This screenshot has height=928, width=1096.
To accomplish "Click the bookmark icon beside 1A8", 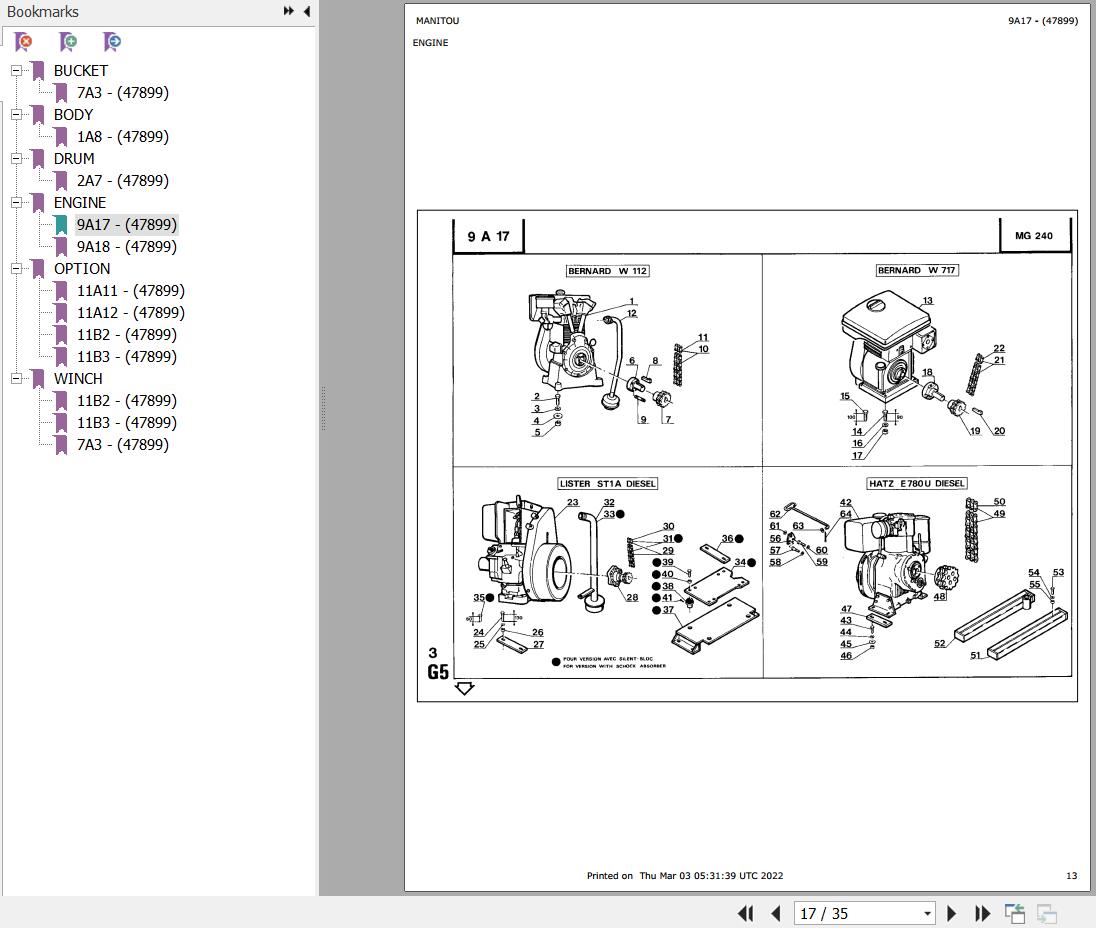I will click(62, 137).
